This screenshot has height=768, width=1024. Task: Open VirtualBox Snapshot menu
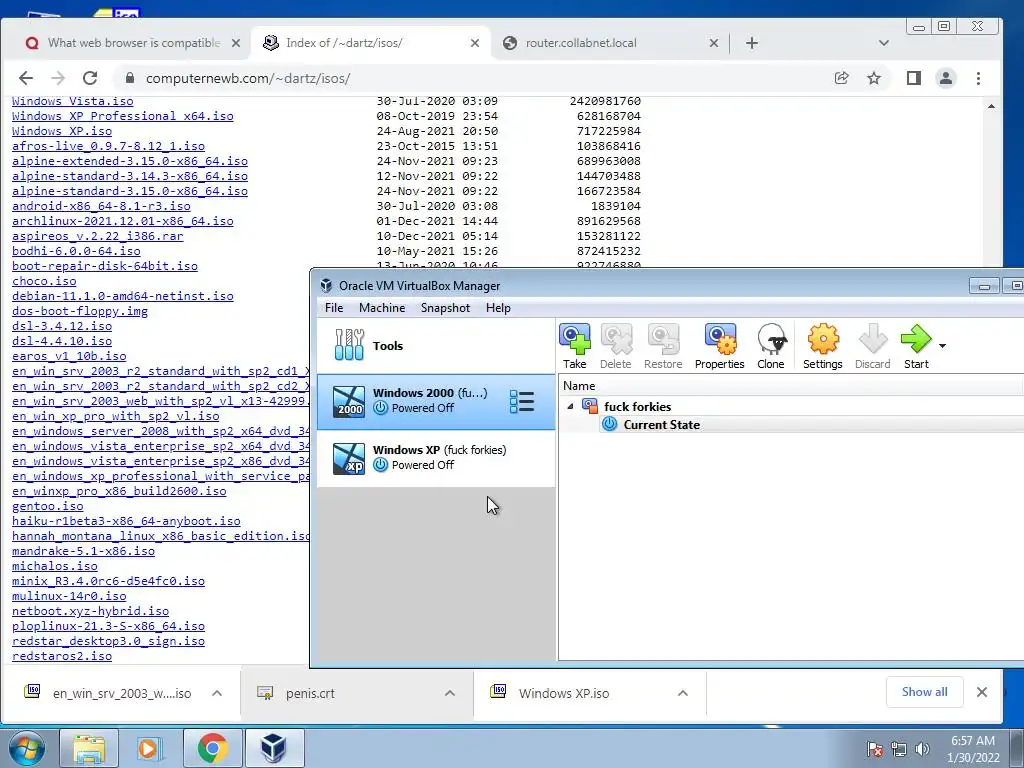445,308
